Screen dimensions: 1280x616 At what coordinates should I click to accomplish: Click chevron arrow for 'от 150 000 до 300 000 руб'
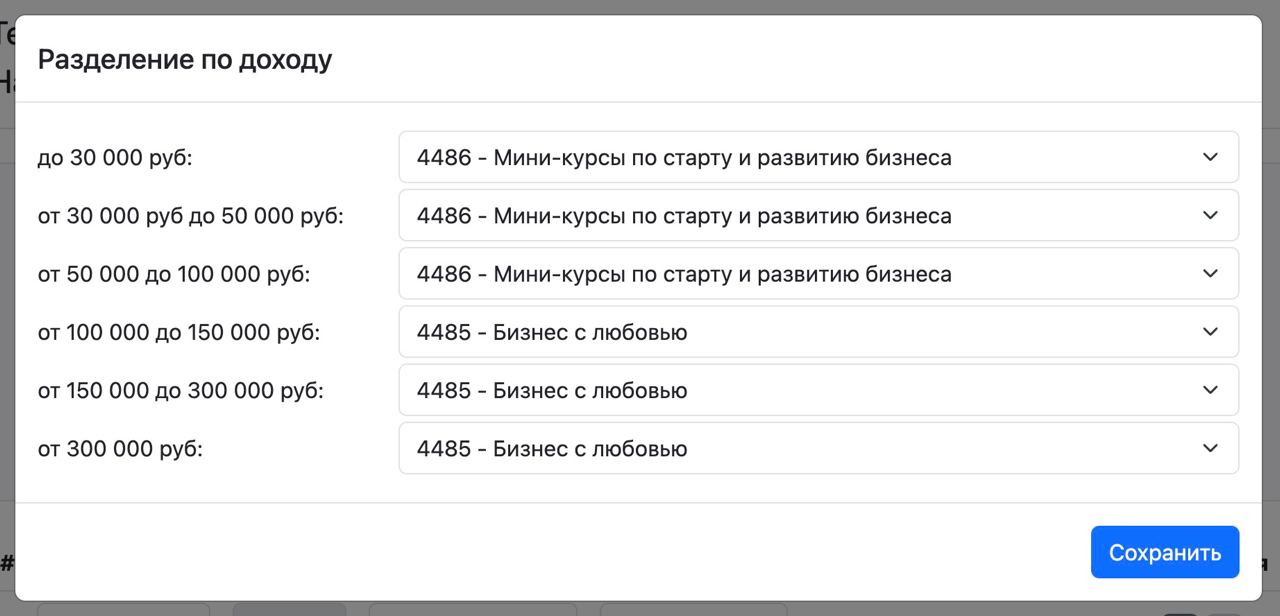1210,389
